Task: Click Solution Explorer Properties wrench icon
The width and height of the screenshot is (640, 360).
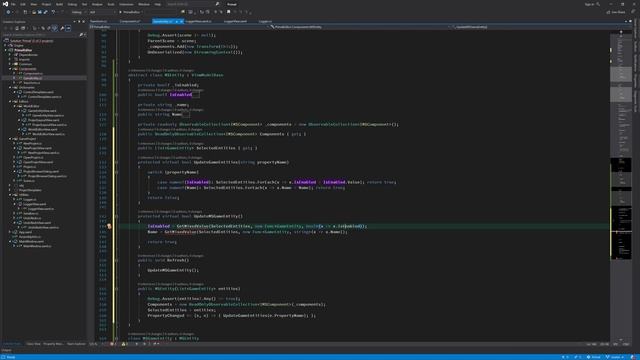Action: pyautogui.click(x=62, y=28)
